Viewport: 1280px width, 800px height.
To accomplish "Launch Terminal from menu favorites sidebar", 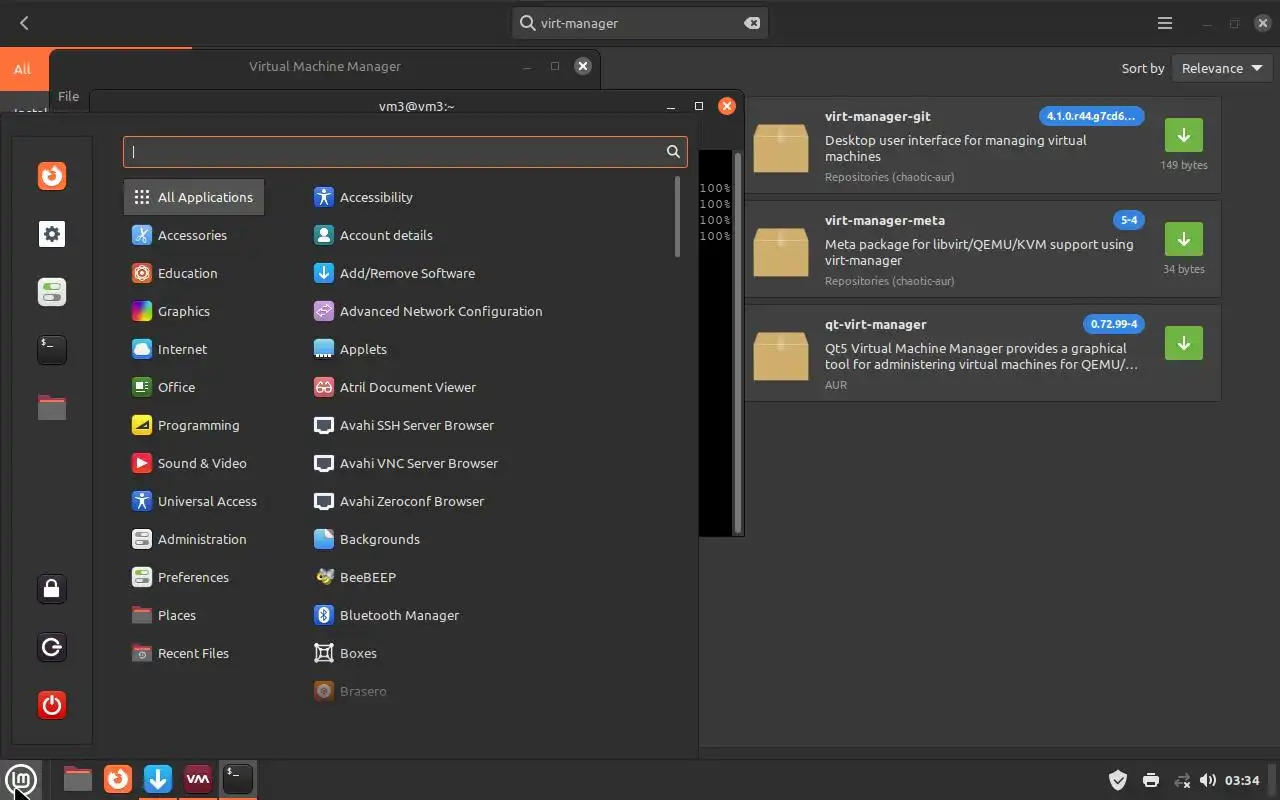I will (x=52, y=349).
